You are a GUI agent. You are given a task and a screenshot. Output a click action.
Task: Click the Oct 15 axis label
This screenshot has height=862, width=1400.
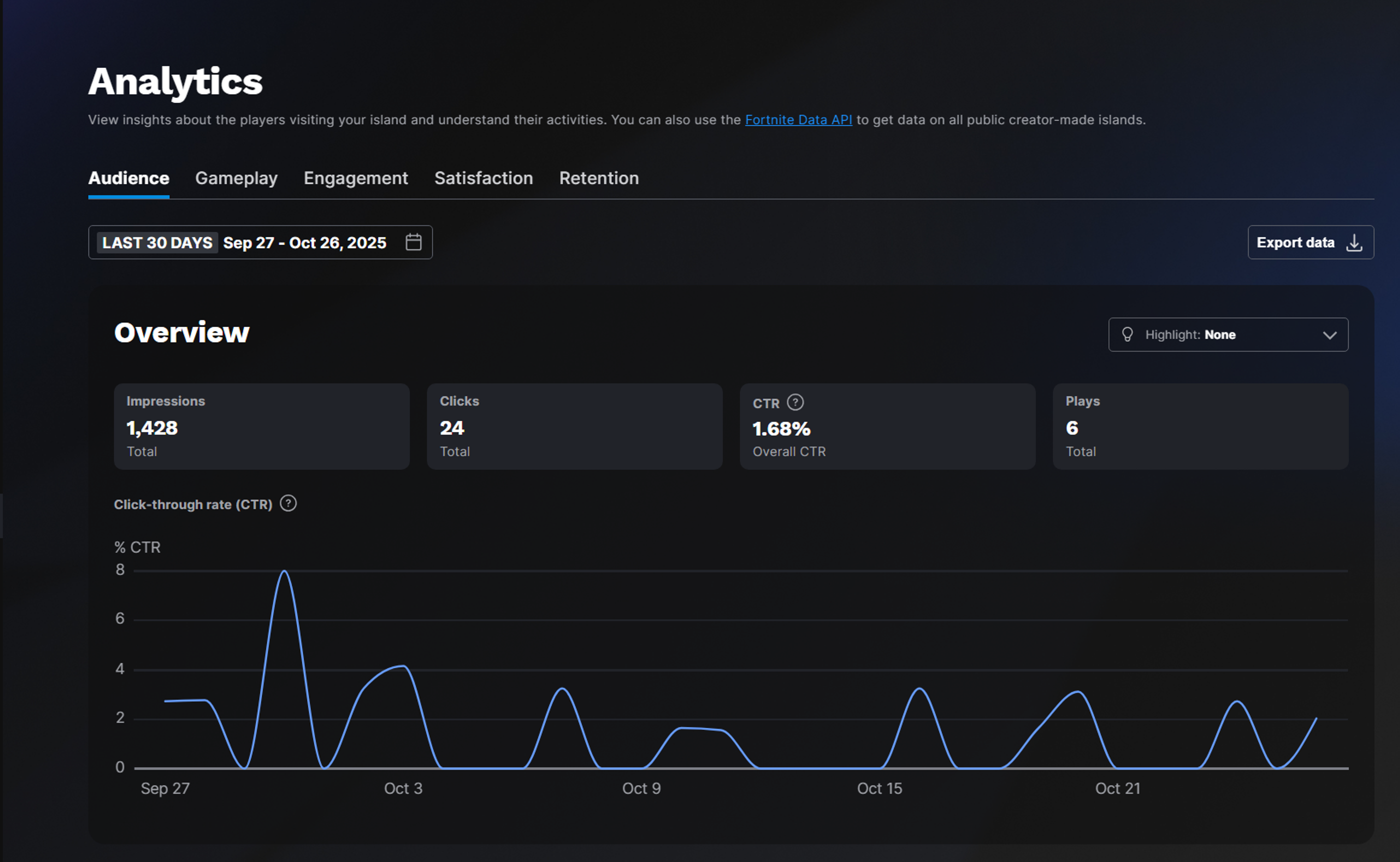(879, 788)
